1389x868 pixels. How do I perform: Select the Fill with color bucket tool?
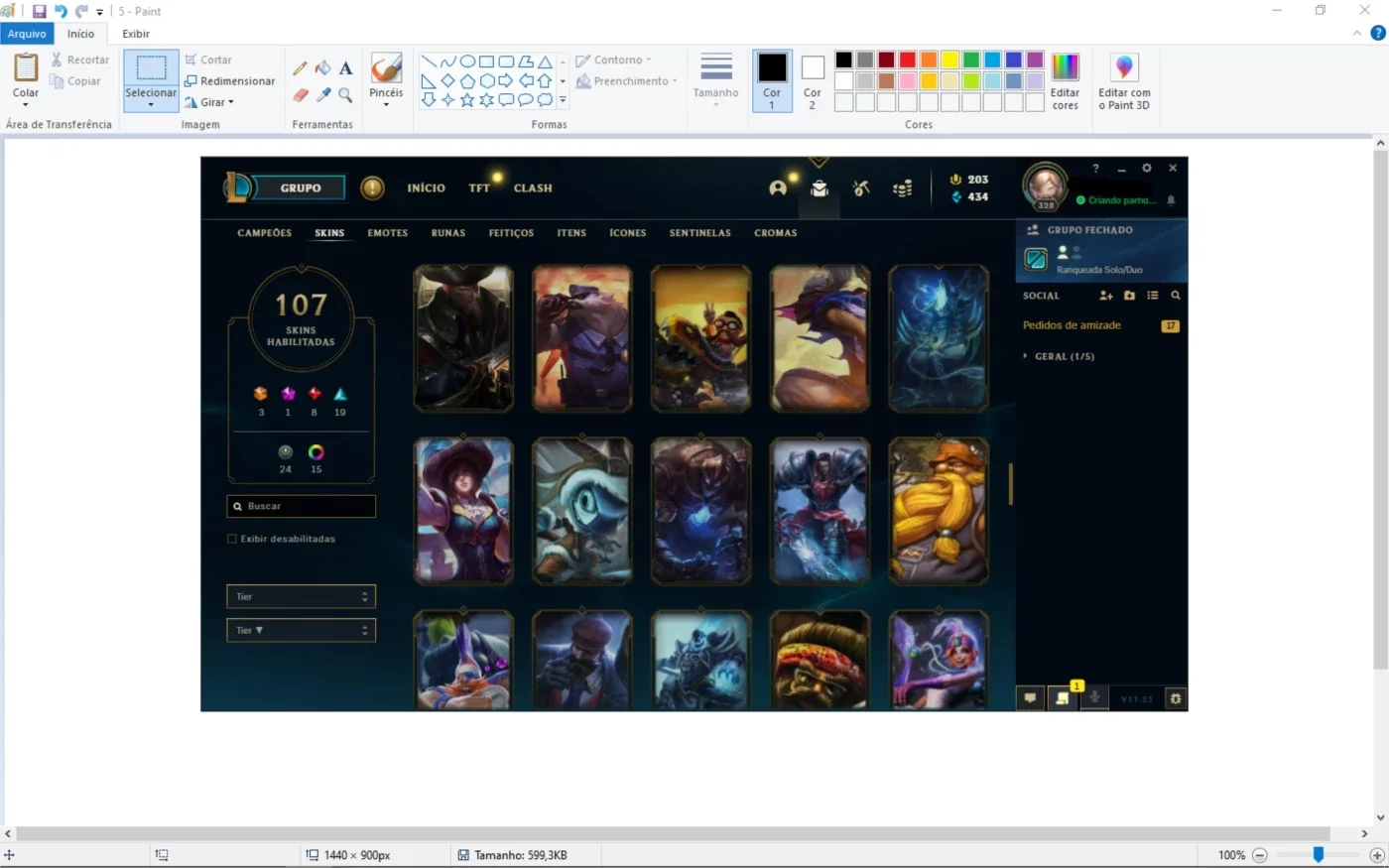coord(322,68)
